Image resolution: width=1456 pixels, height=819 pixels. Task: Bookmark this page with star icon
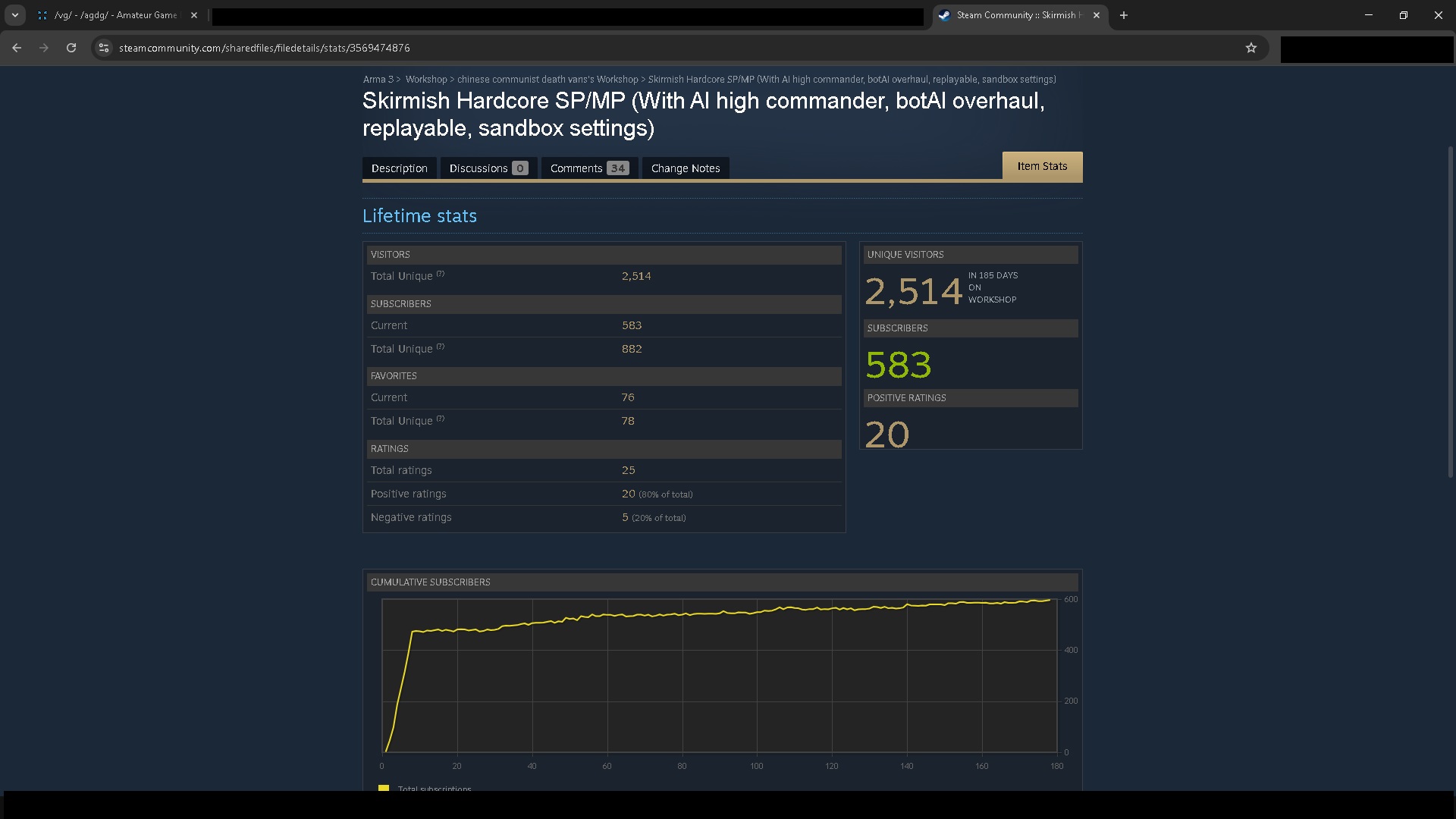pyautogui.click(x=1251, y=48)
